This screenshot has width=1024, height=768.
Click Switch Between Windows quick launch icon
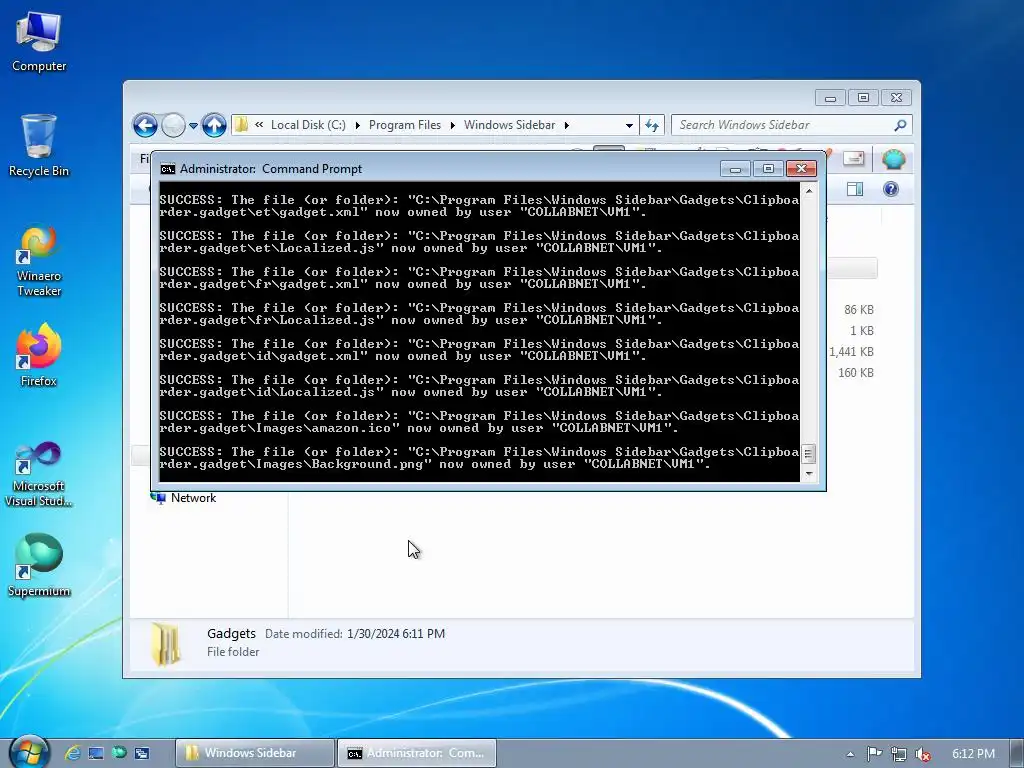pyautogui.click(x=142, y=753)
